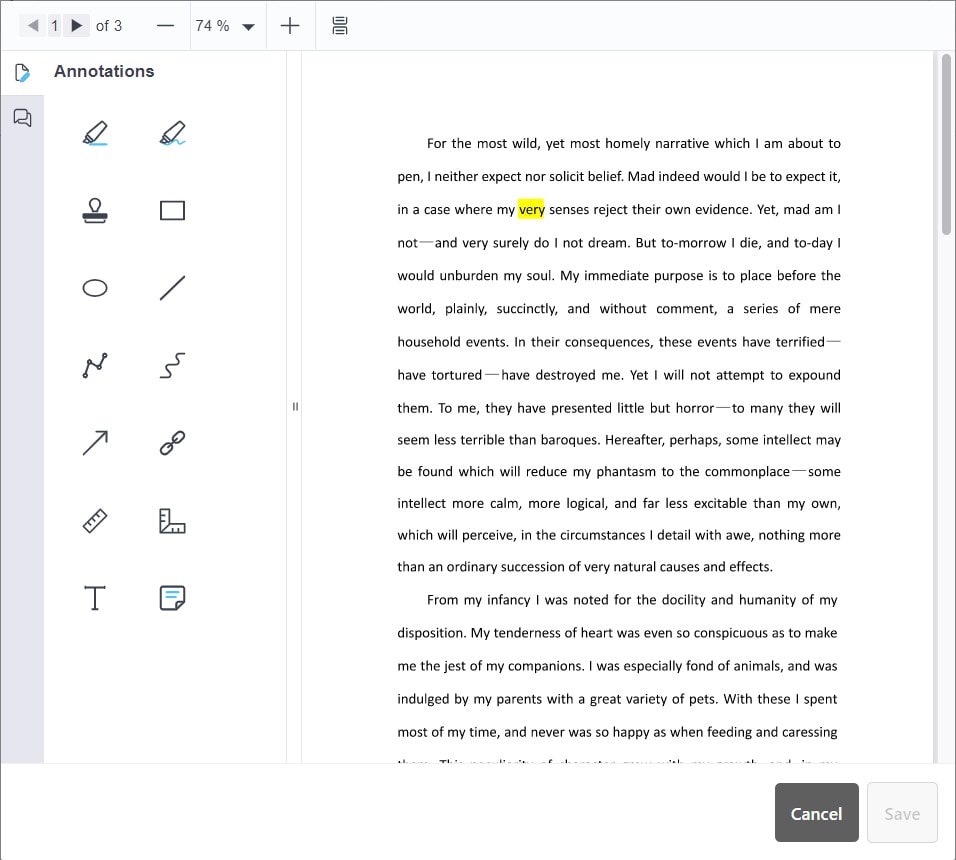Open the Sticky Note tool
956x860 pixels.
click(x=171, y=597)
